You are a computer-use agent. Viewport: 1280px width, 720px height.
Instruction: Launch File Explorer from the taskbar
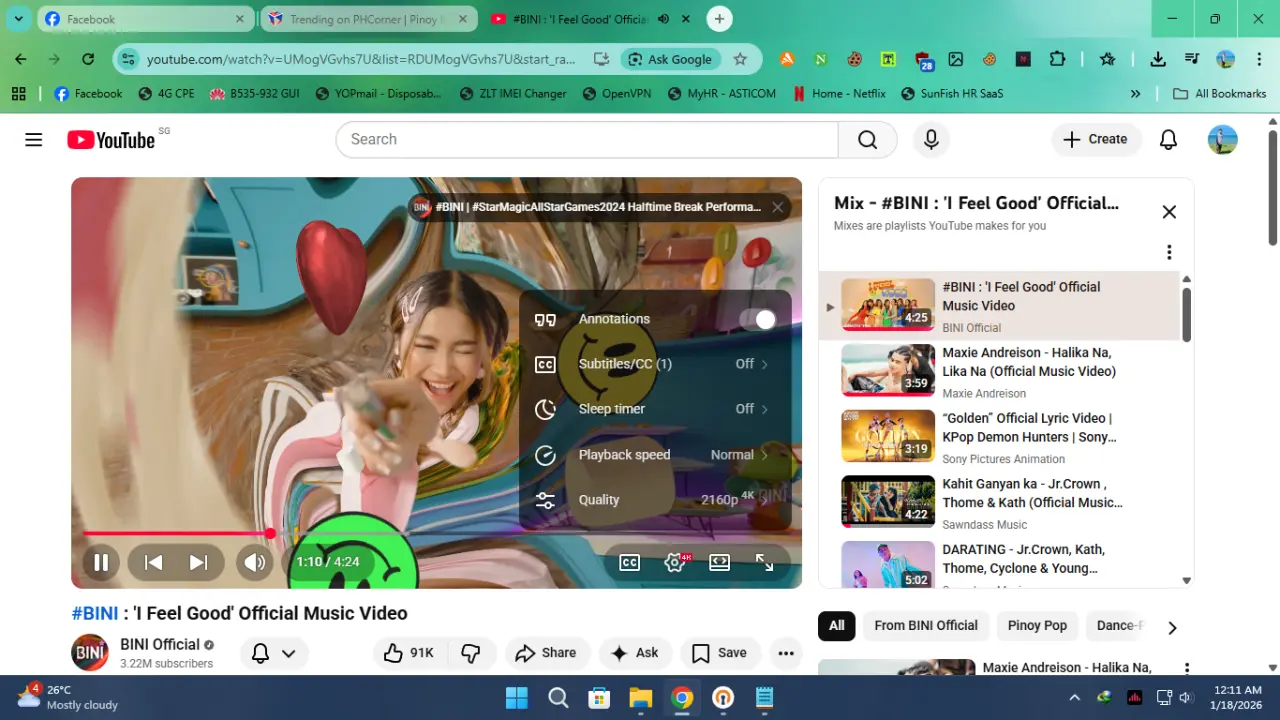click(640, 698)
